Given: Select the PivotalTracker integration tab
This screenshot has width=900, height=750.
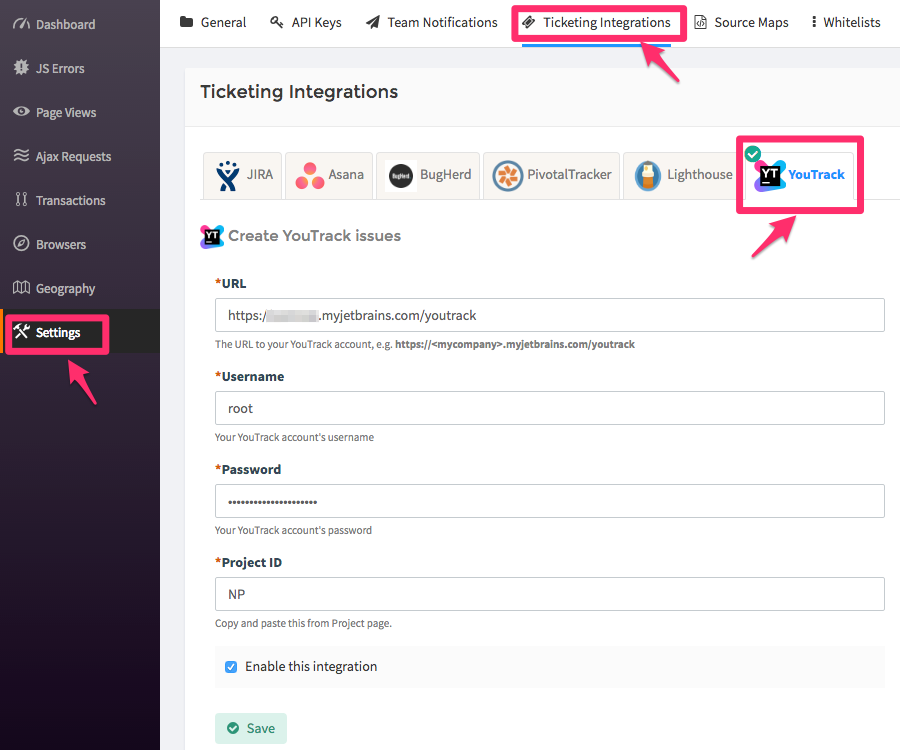Looking at the screenshot, I should pos(552,176).
